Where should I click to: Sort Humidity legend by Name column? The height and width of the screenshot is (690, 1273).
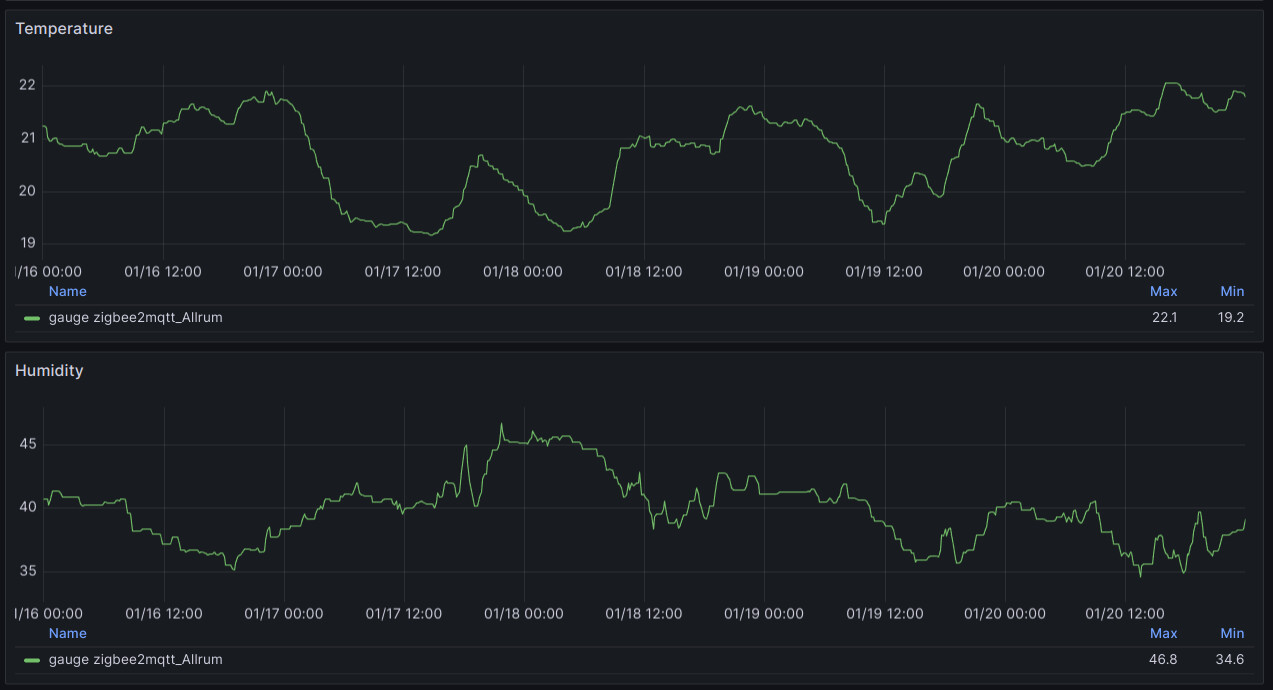[x=67, y=634]
